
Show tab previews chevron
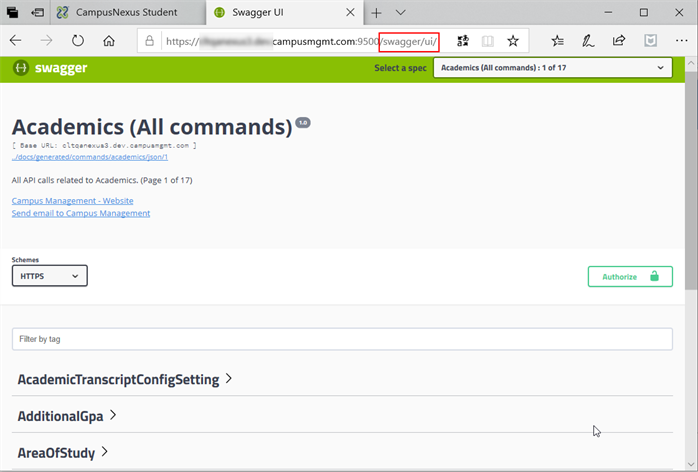[x=401, y=12]
